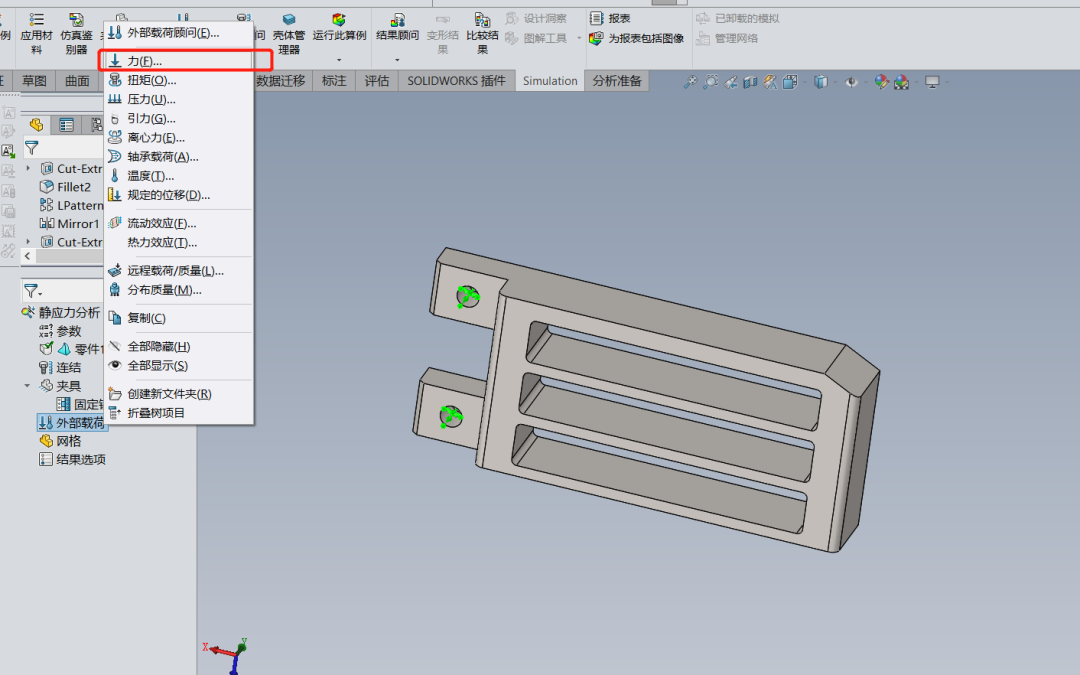The height and width of the screenshot is (675, 1080).
Task: Open the View Orientation cube icon
Action: pyautogui.click(x=790, y=82)
